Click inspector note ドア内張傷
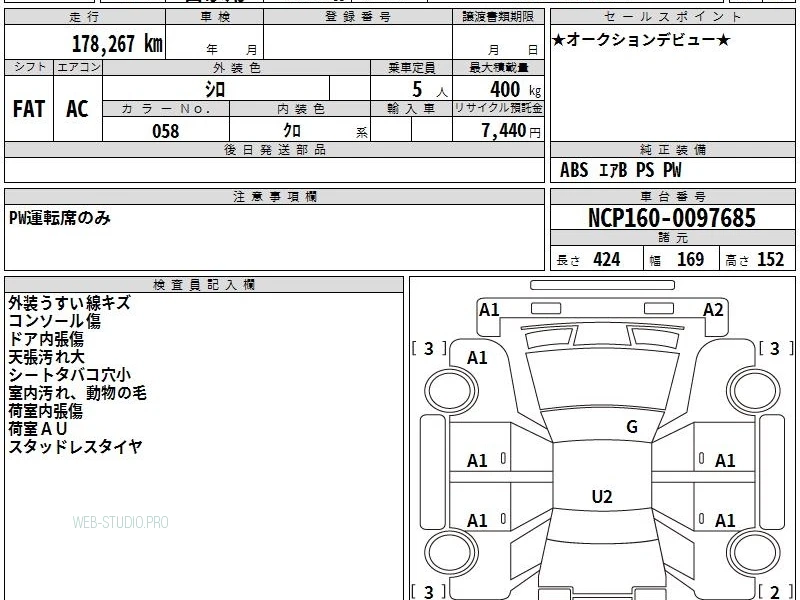Viewport: 800px width, 600px height. click(46, 339)
